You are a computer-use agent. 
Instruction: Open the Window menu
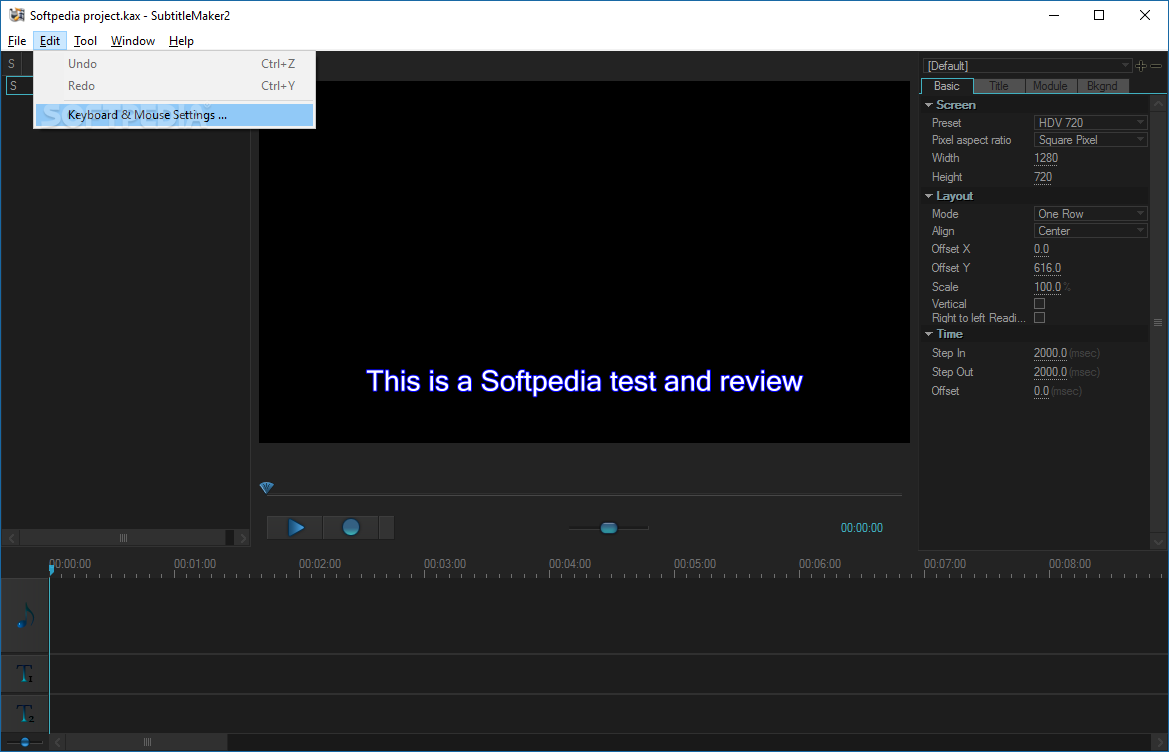[x=133, y=41]
